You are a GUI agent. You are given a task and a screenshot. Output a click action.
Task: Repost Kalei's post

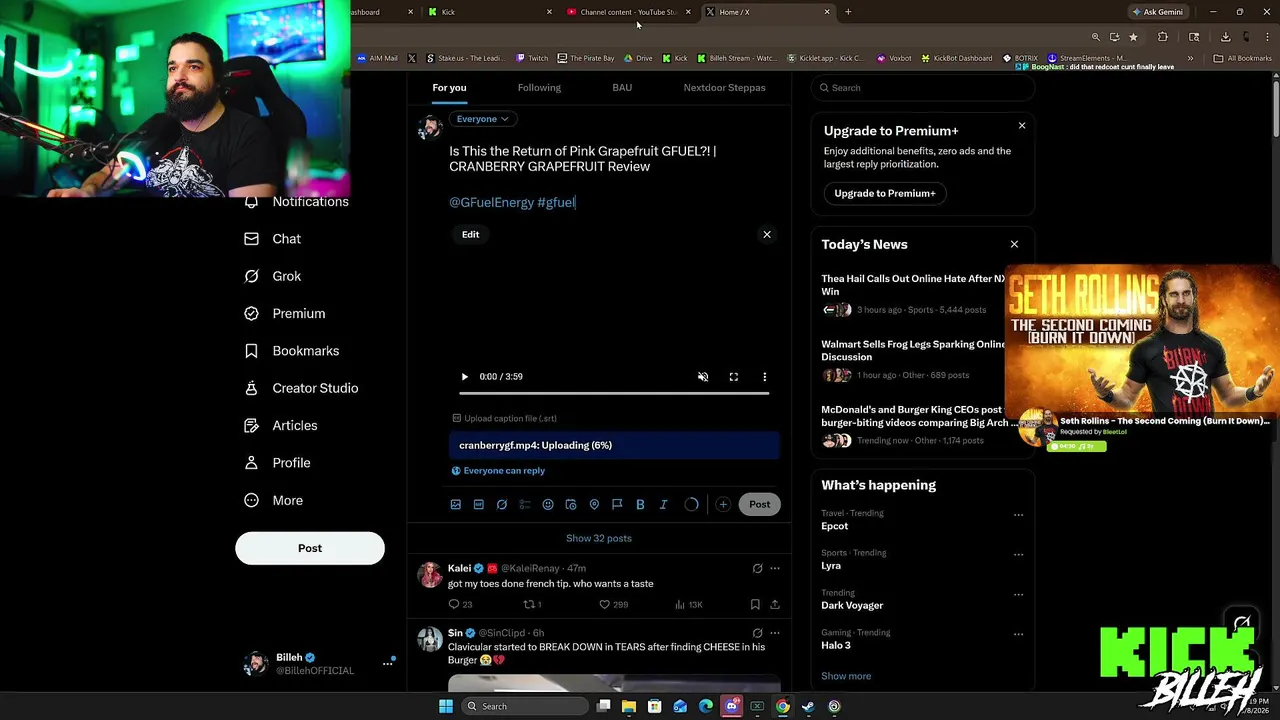point(533,605)
